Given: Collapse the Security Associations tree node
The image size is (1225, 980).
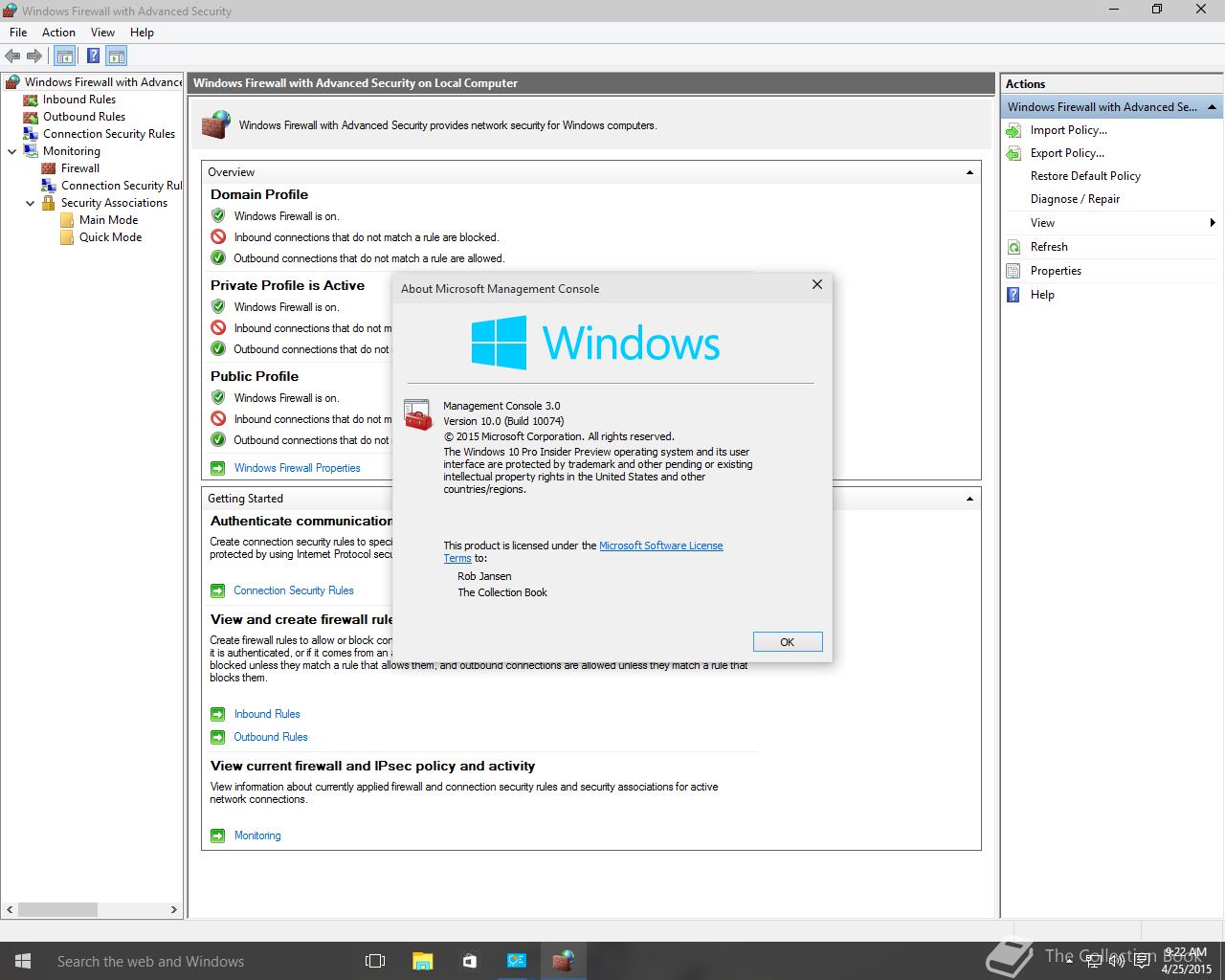Looking at the screenshot, I should [31, 203].
